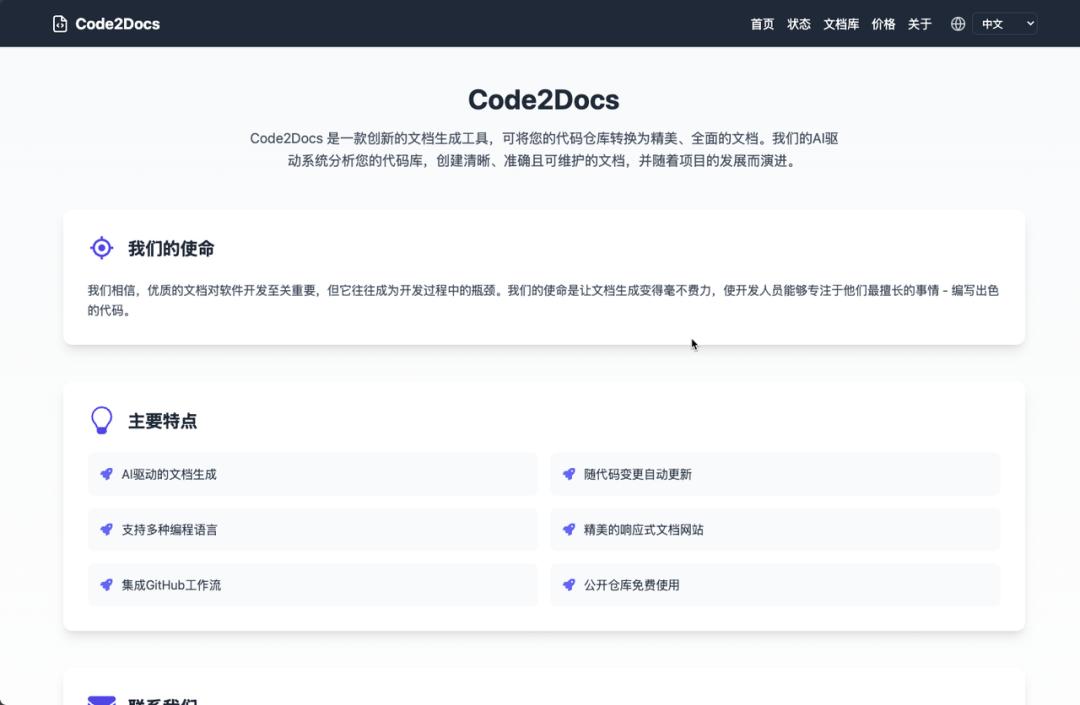
Task: Click the lightbulb icon beside 主要特点
Action: point(101,420)
